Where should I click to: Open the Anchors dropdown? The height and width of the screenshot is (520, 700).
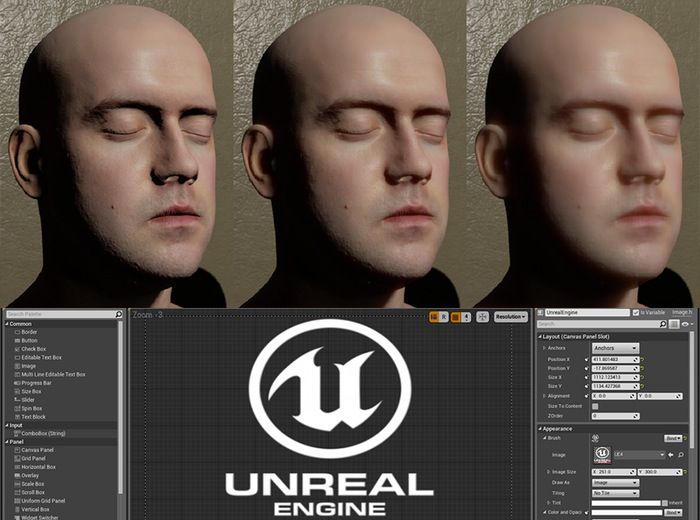(x=615, y=348)
